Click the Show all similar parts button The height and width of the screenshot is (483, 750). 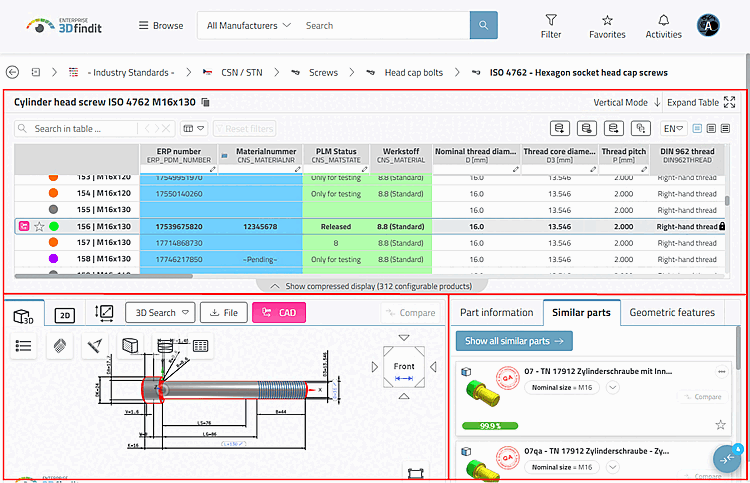[x=514, y=341]
